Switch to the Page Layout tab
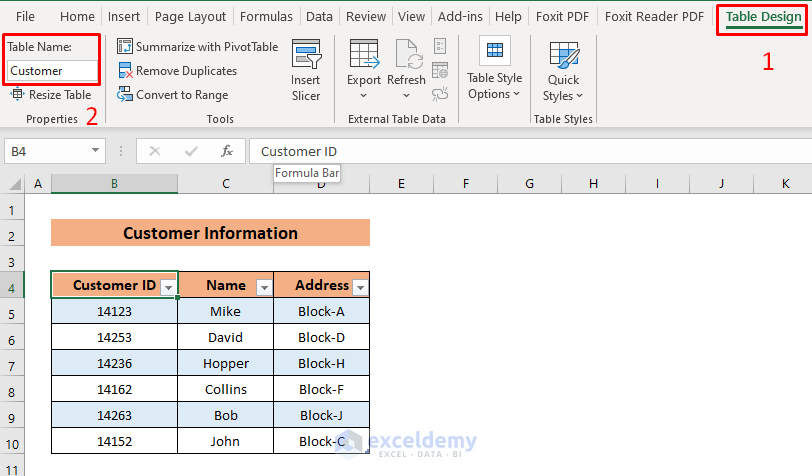Image resolution: width=812 pixels, height=476 pixels. point(190,17)
